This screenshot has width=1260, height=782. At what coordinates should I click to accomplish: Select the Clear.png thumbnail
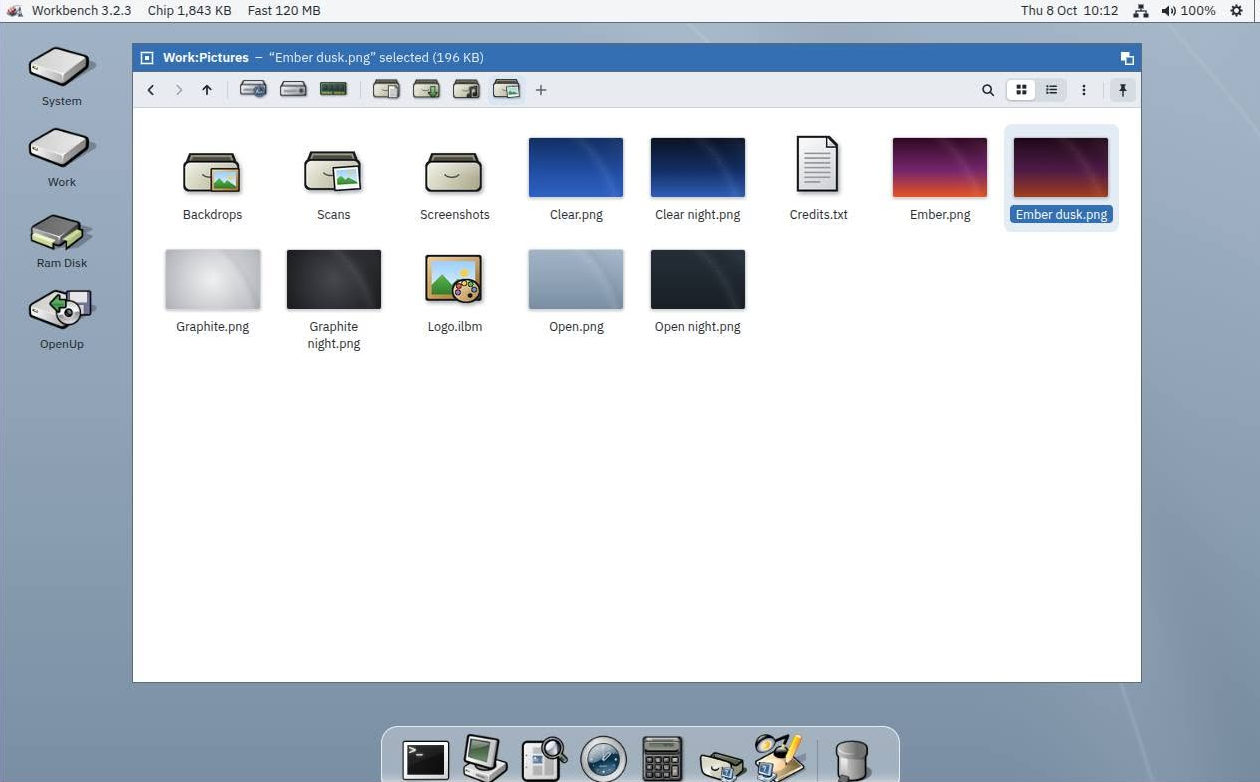coord(576,167)
